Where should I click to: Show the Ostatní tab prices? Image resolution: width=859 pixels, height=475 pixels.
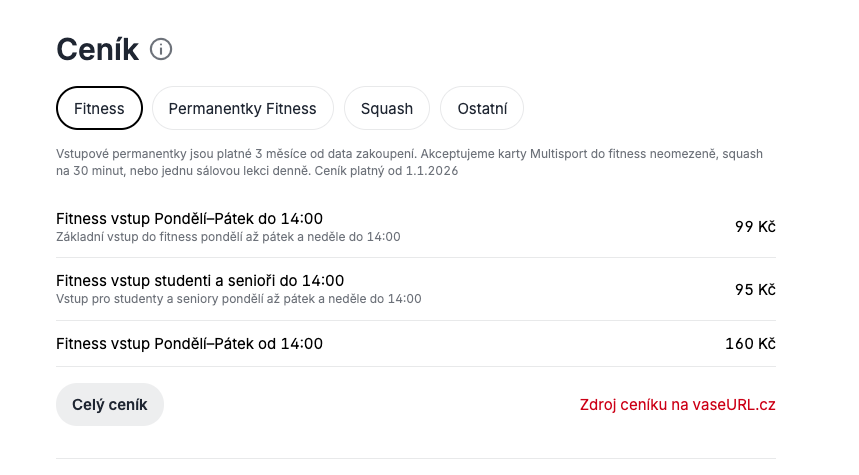(x=482, y=109)
